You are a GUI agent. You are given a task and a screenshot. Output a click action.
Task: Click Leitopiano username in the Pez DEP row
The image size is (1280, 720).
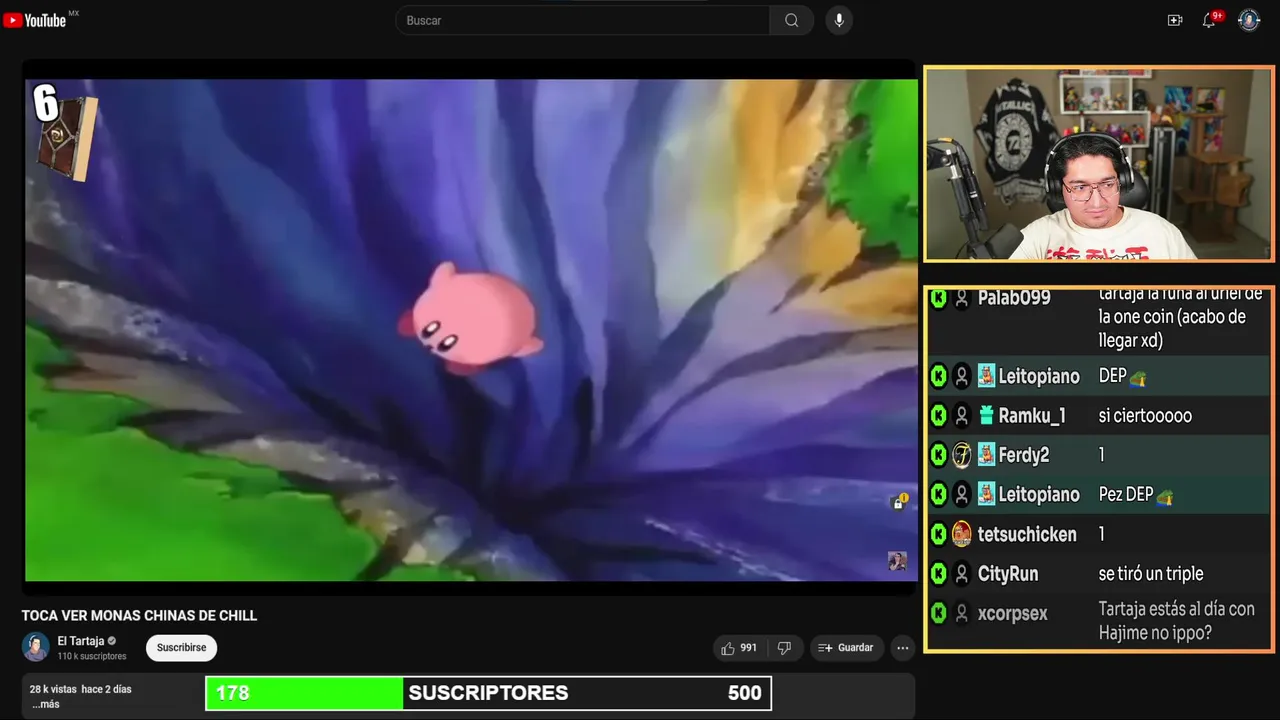click(1039, 495)
